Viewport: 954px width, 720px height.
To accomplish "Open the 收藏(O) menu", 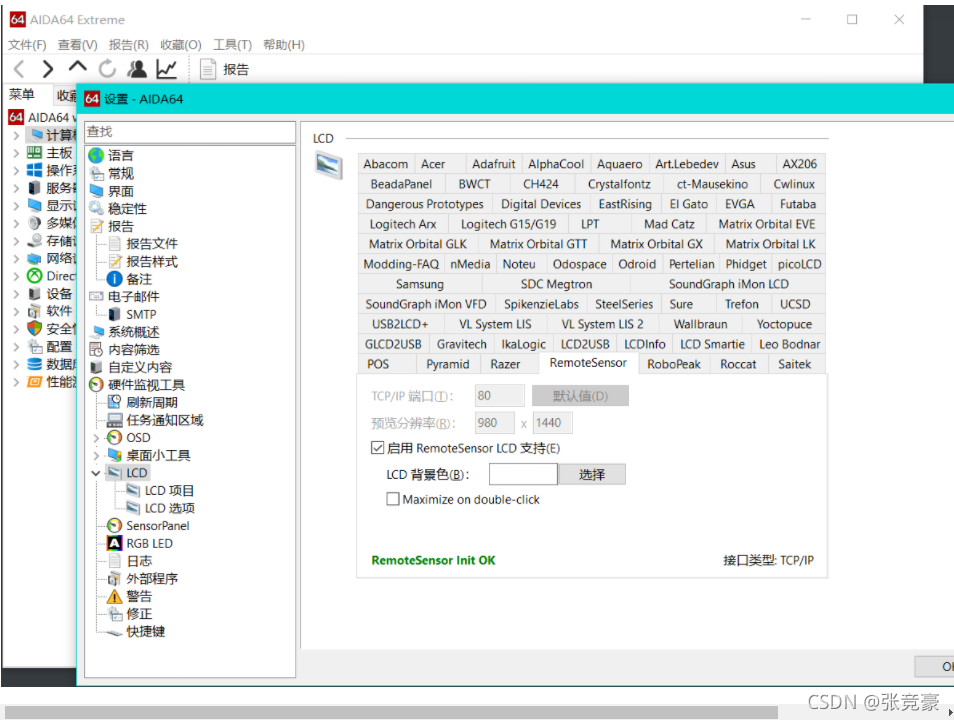I will click(x=181, y=44).
